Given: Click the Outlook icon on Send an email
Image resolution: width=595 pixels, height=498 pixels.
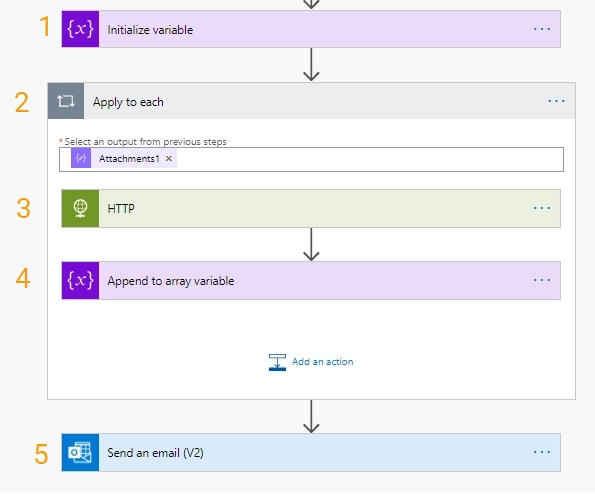Looking at the screenshot, I should (80, 452).
